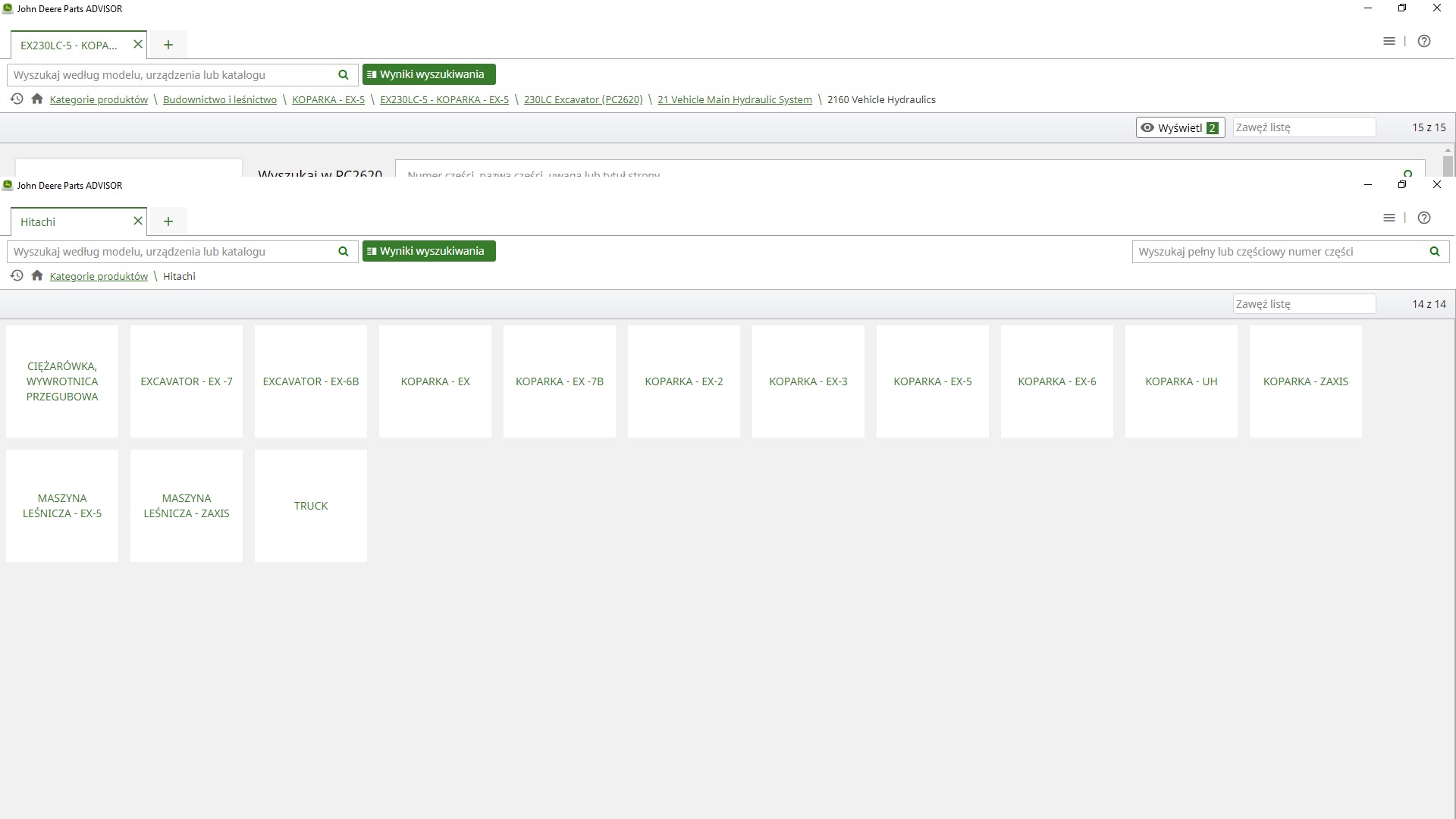Click the model search magnifier in the EX230LC-5 window

click(x=343, y=75)
